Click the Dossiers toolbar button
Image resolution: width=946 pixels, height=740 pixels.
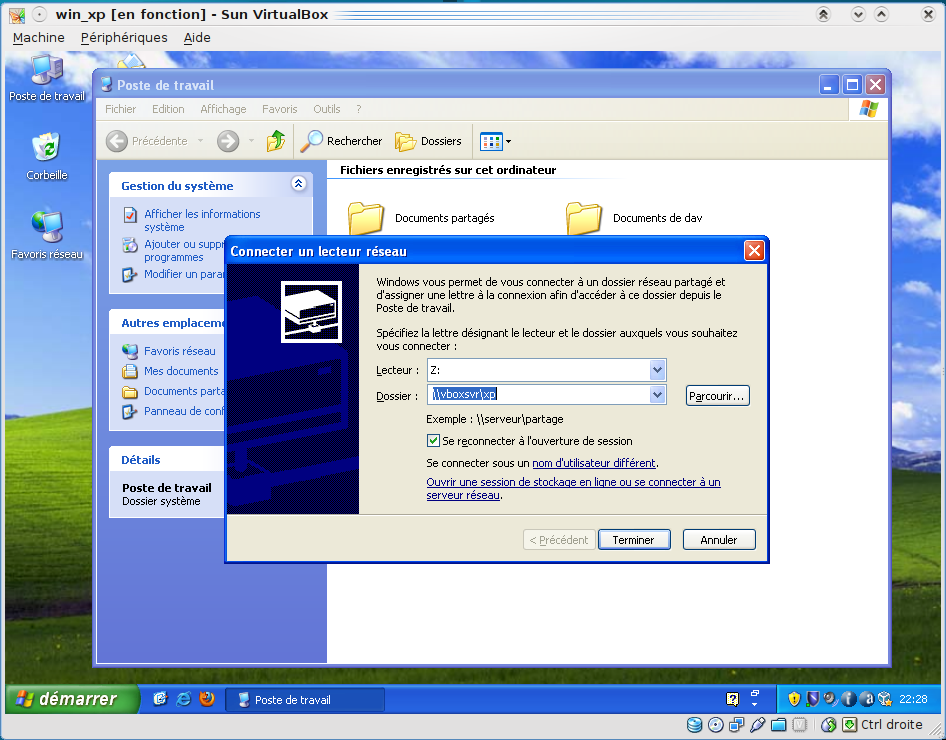[x=429, y=141]
